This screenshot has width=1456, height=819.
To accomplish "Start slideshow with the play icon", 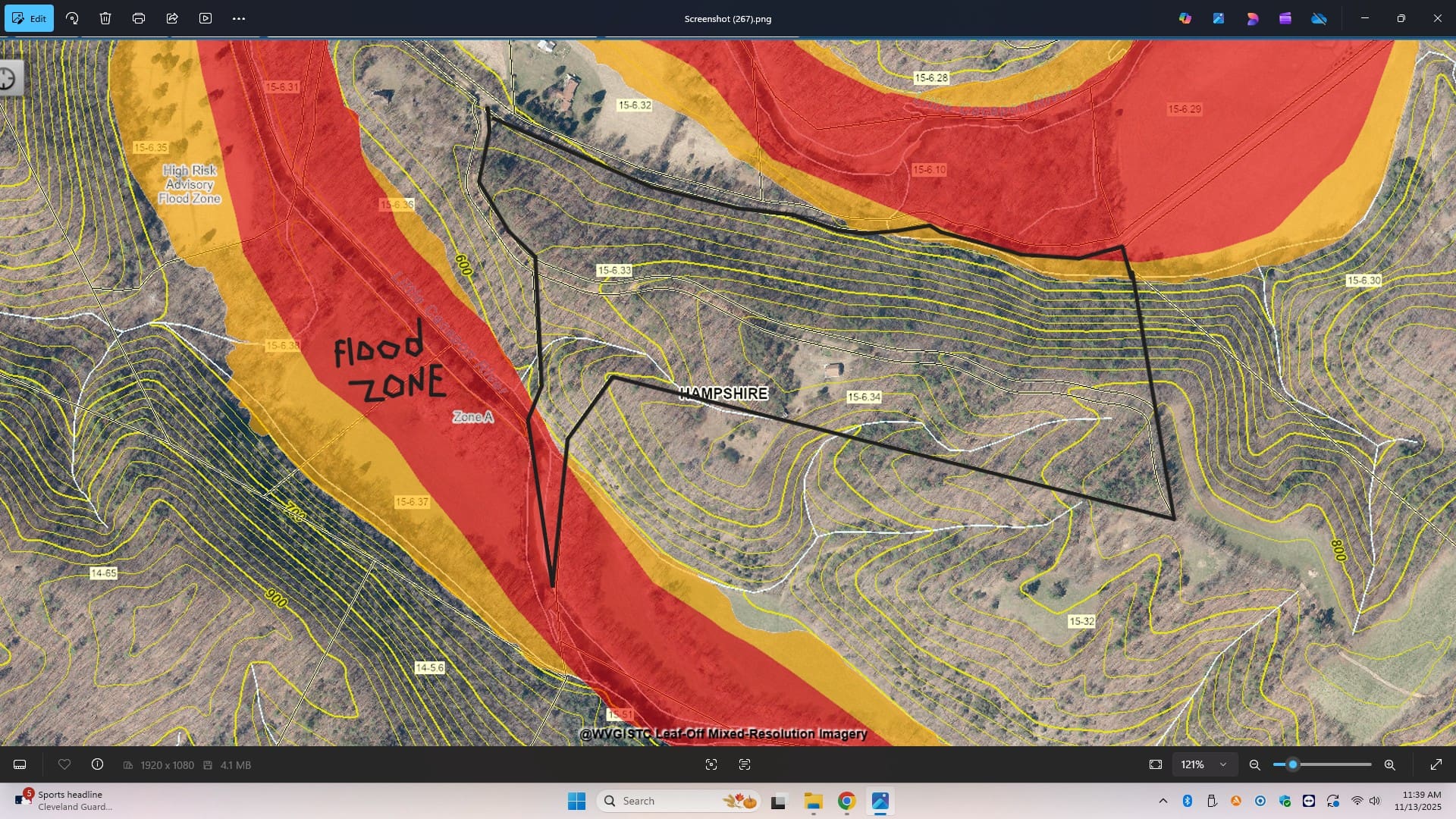I will click(206, 18).
